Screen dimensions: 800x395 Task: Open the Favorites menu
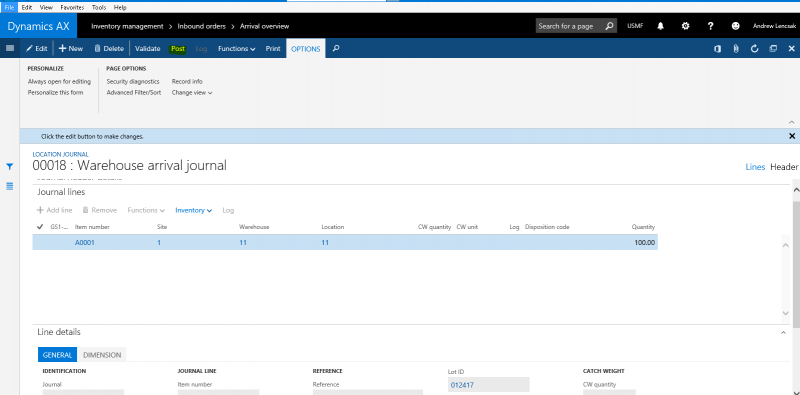72,8
